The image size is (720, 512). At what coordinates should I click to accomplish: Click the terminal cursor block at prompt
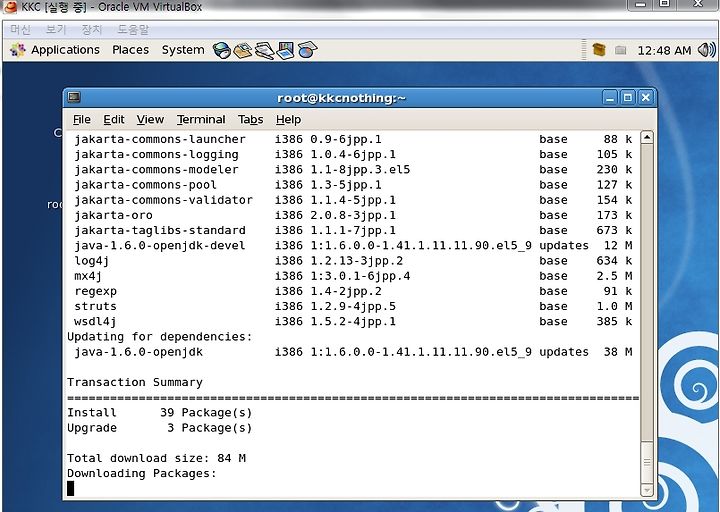point(70,488)
